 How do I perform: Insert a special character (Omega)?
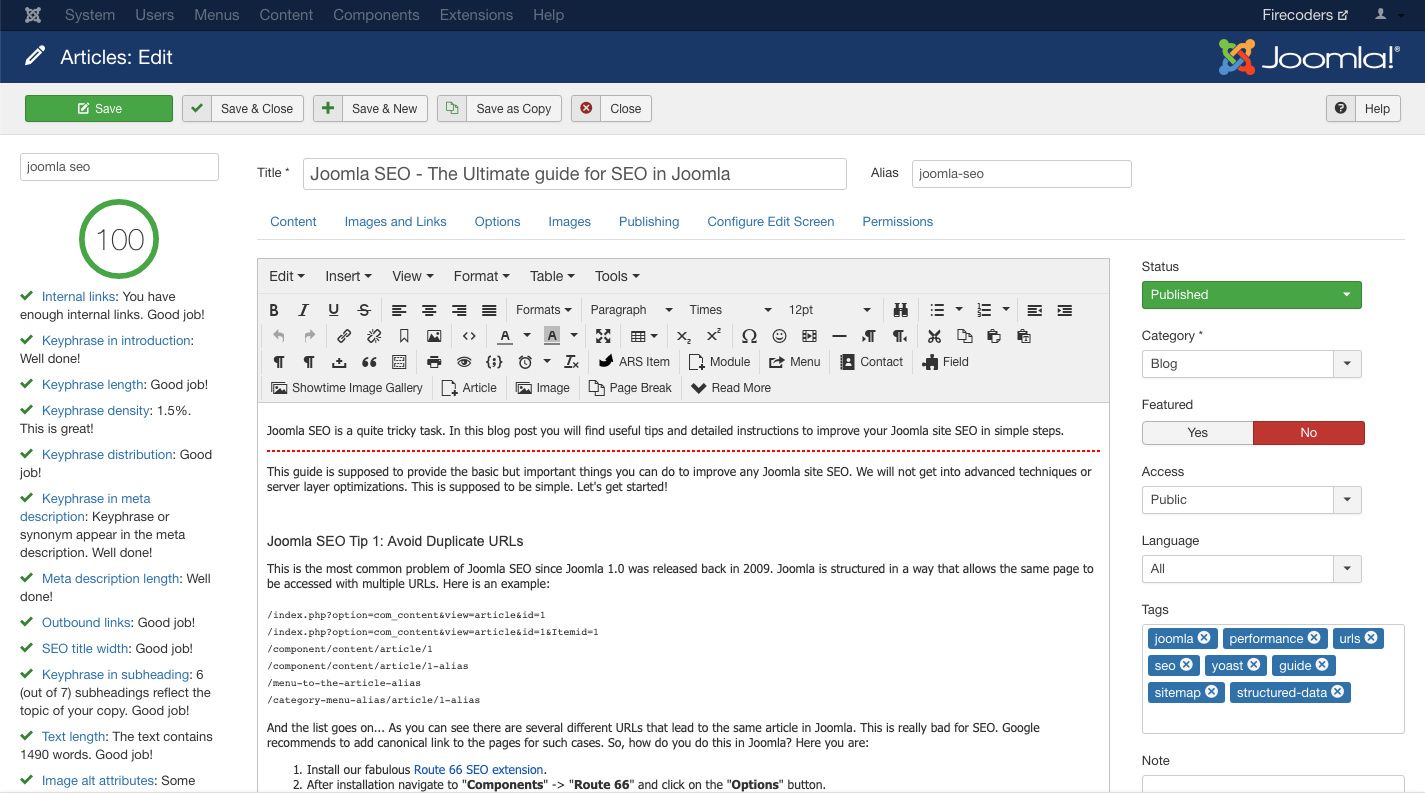coord(749,336)
